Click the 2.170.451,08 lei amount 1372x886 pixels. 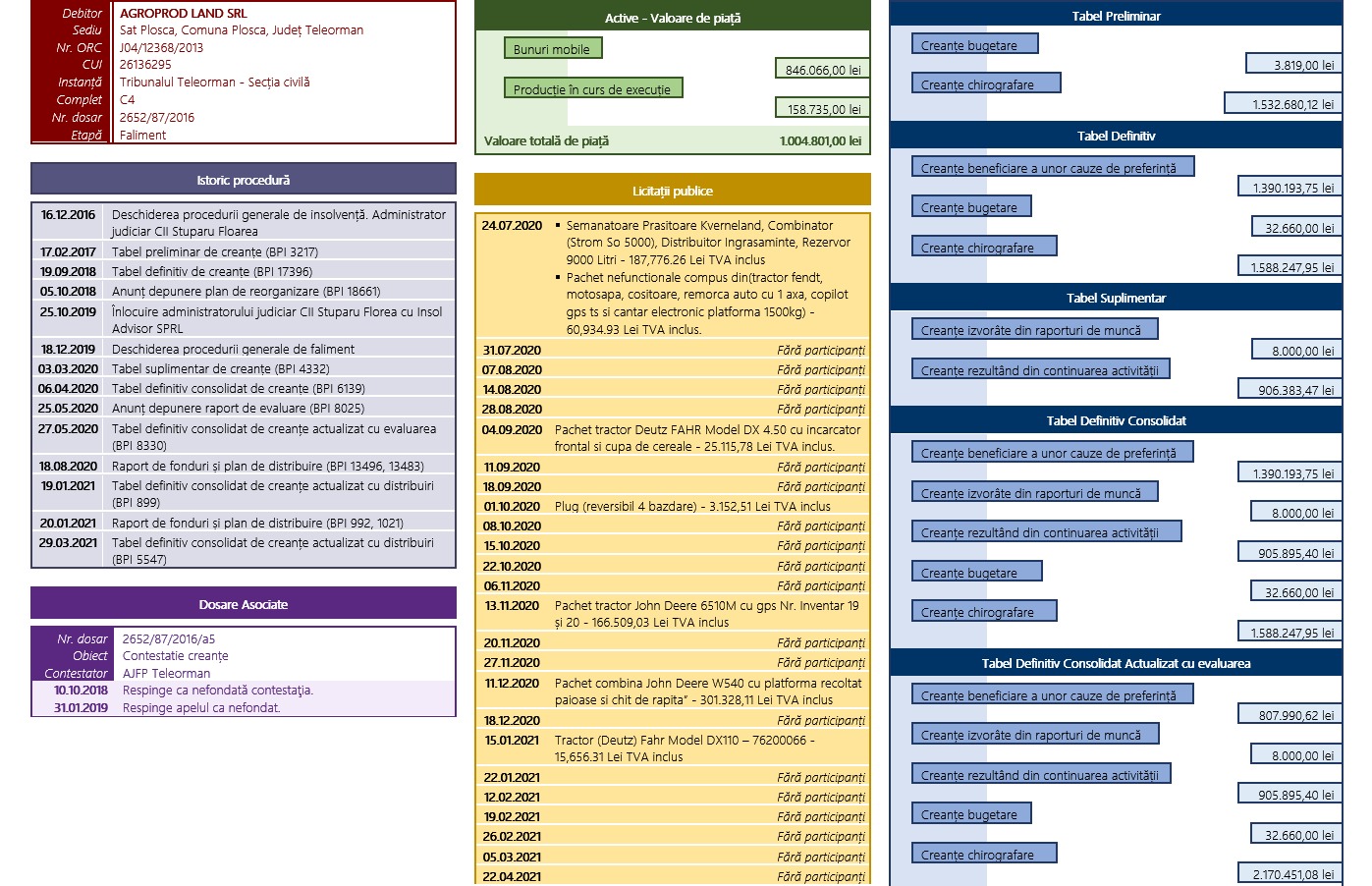pos(1291,874)
